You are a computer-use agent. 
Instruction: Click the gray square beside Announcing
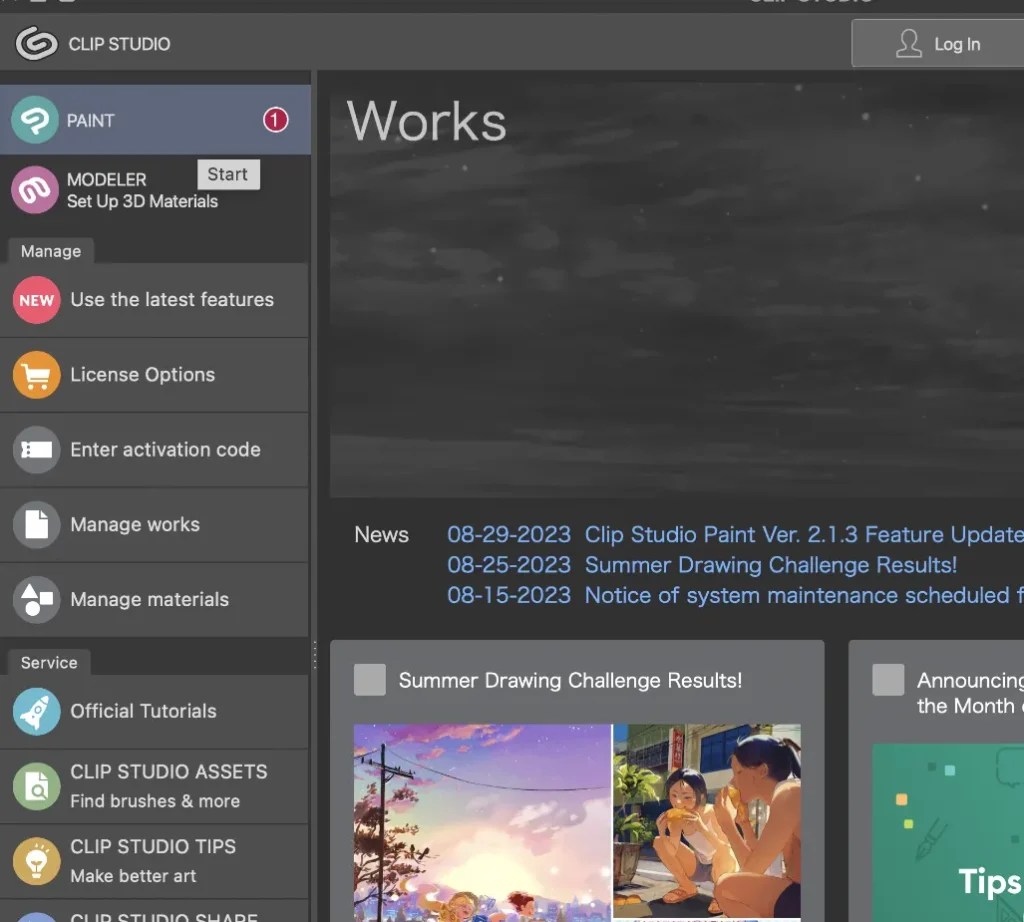coord(888,680)
